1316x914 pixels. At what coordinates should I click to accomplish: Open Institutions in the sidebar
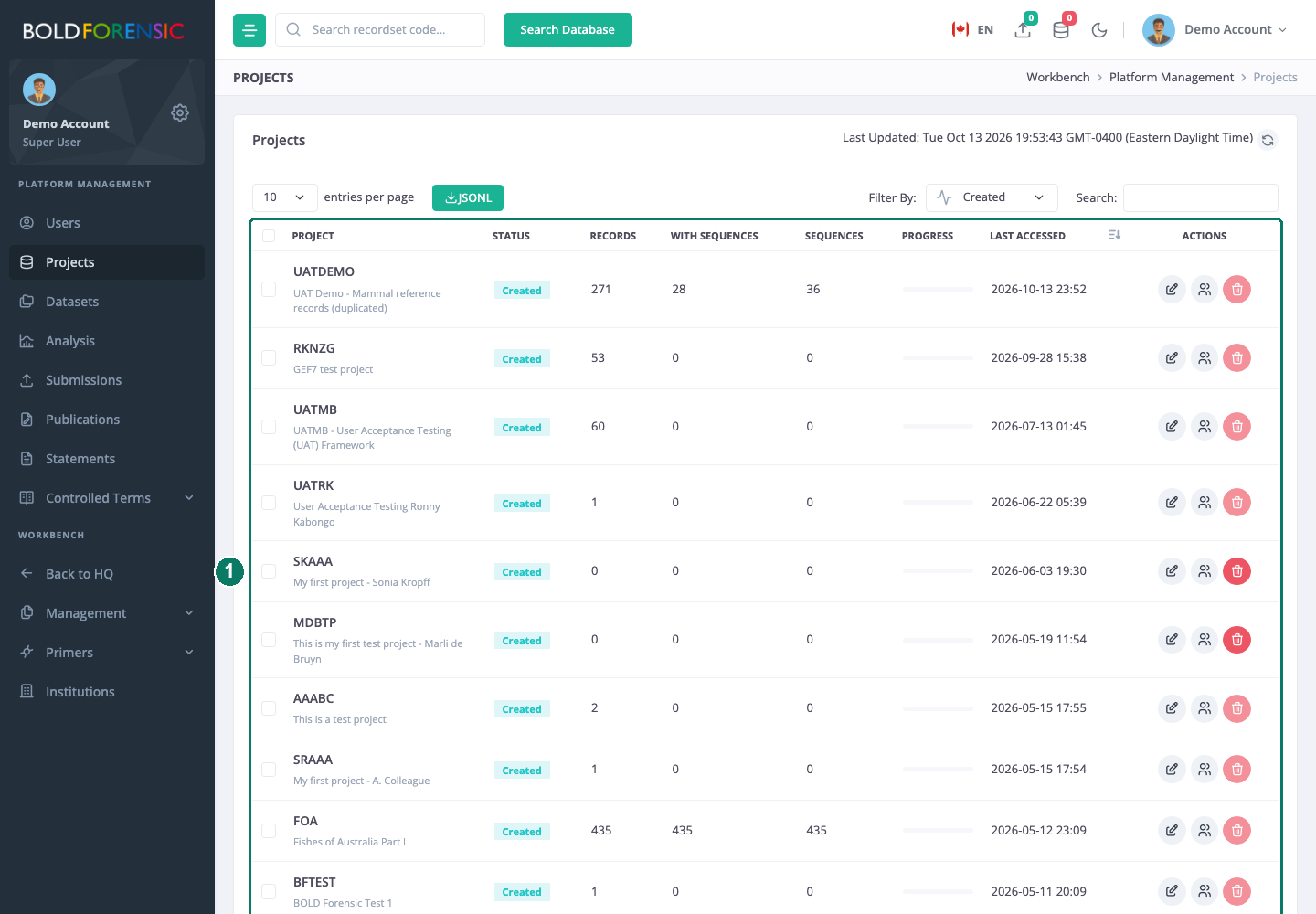[107, 692]
